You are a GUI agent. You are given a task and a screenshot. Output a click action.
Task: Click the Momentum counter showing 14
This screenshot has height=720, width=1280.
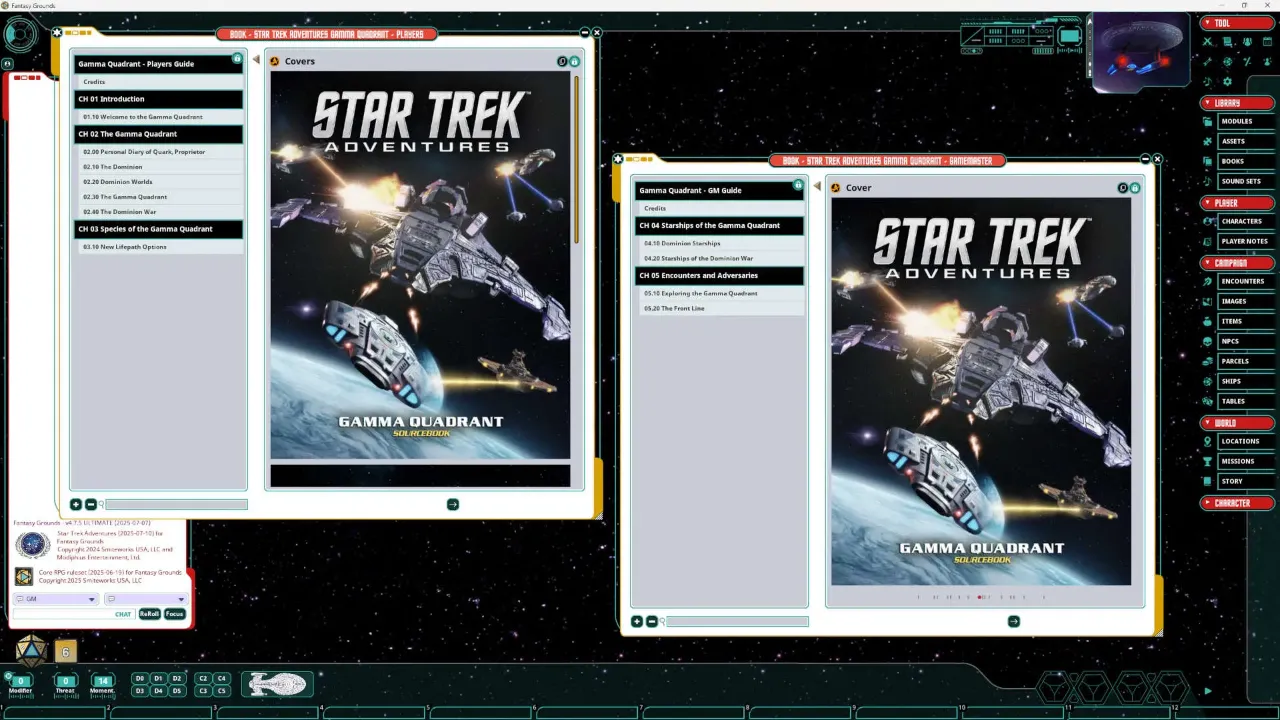(x=102, y=682)
